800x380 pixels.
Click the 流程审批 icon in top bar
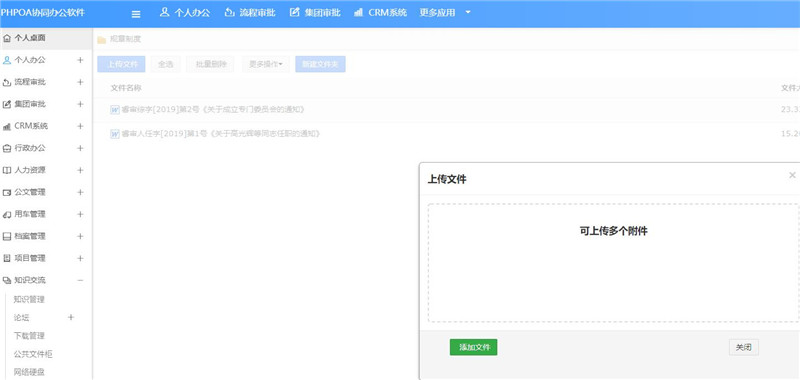click(x=230, y=12)
